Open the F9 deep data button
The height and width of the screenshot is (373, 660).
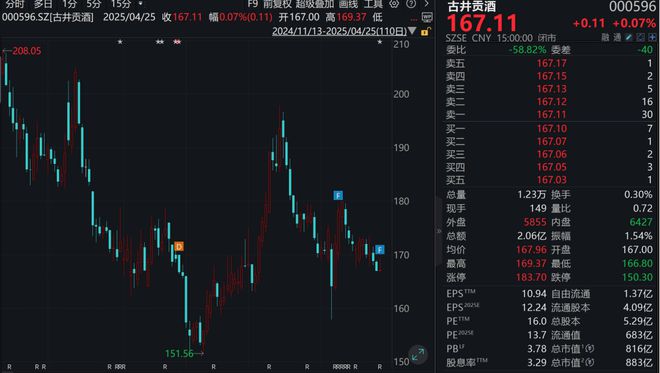253,4
